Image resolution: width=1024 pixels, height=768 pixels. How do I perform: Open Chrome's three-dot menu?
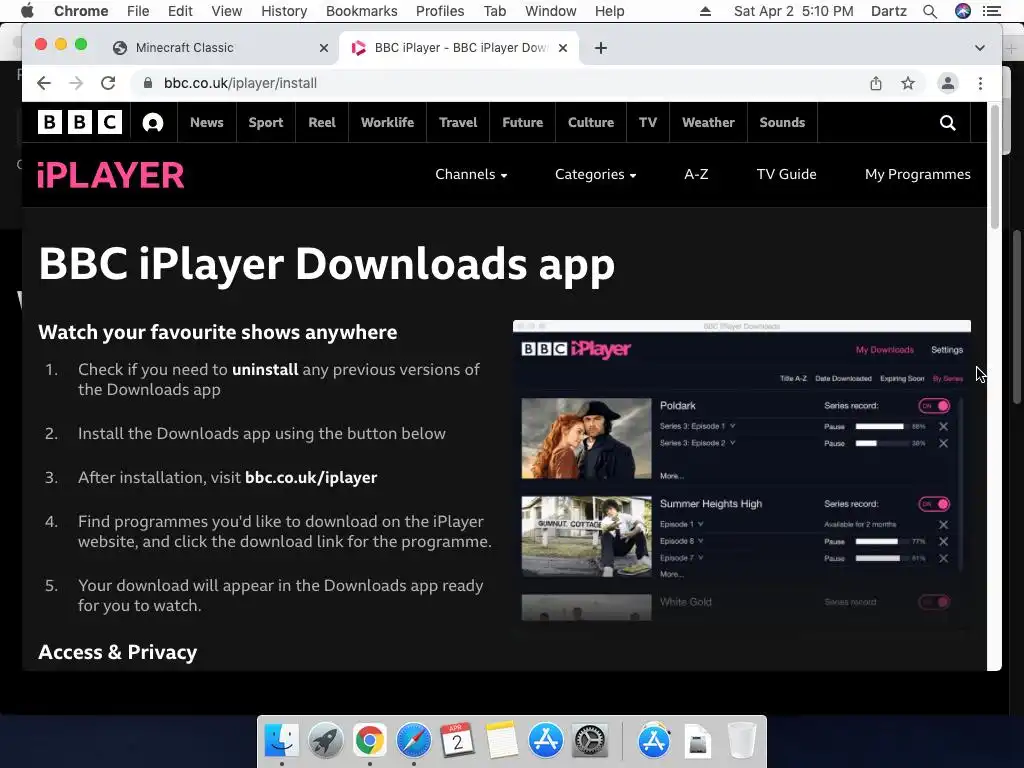point(980,83)
